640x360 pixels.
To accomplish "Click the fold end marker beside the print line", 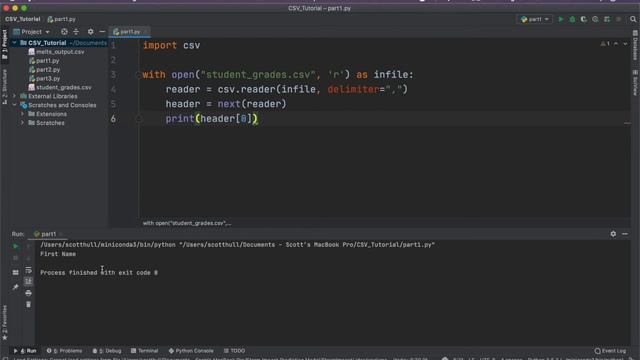I will [x=138, y=119].
